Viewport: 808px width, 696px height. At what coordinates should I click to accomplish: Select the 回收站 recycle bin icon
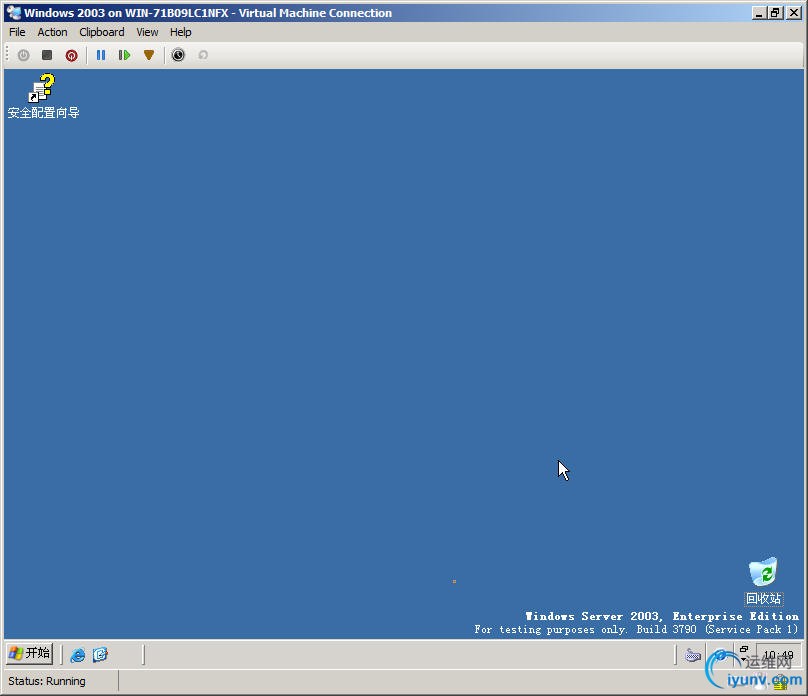click(x=764, y=581)
